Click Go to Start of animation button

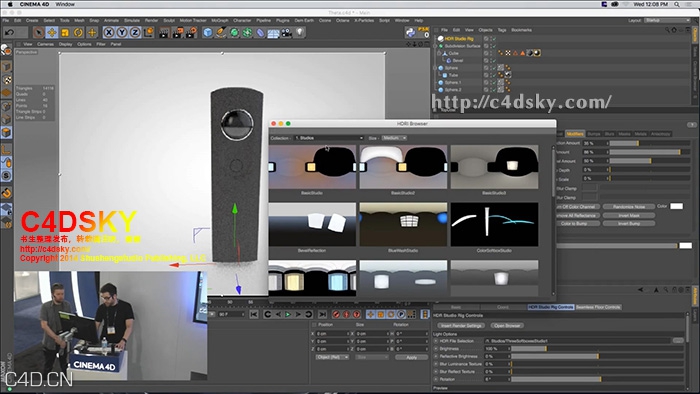(254, 315)
